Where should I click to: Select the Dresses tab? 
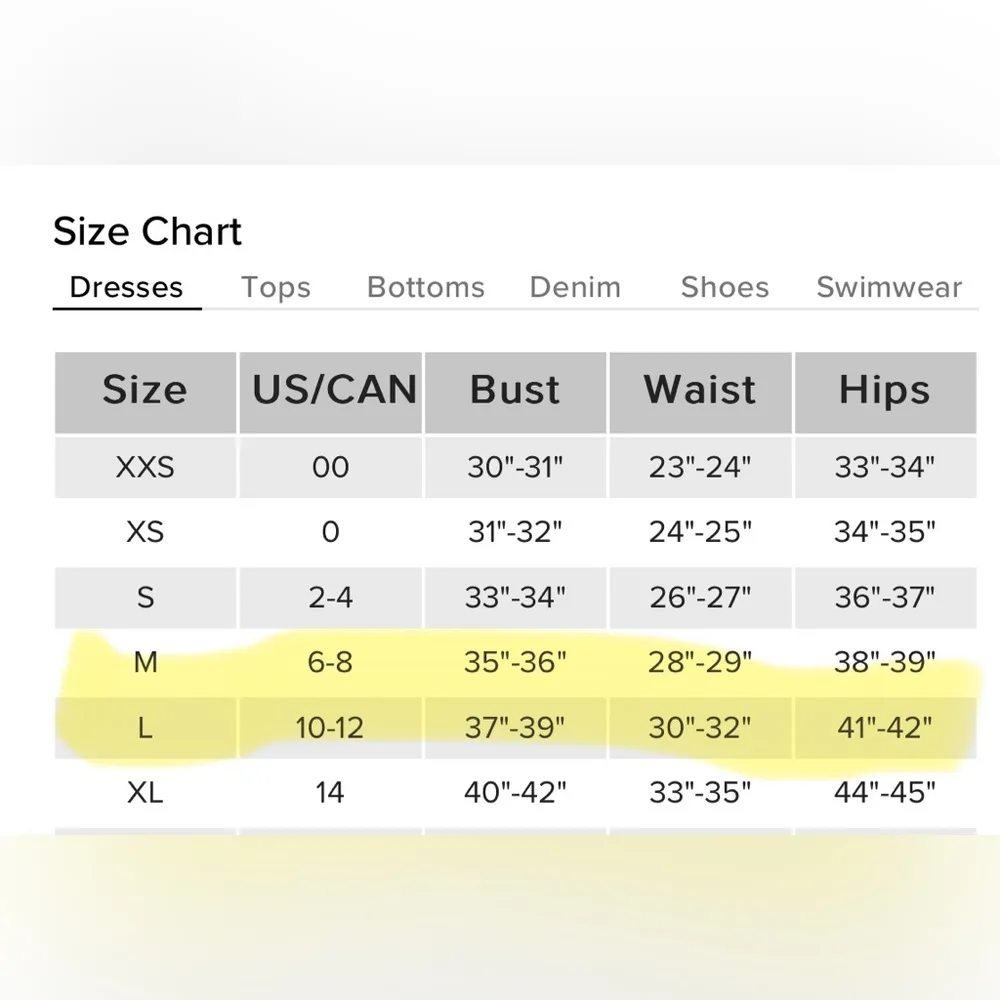click(126, 288)
